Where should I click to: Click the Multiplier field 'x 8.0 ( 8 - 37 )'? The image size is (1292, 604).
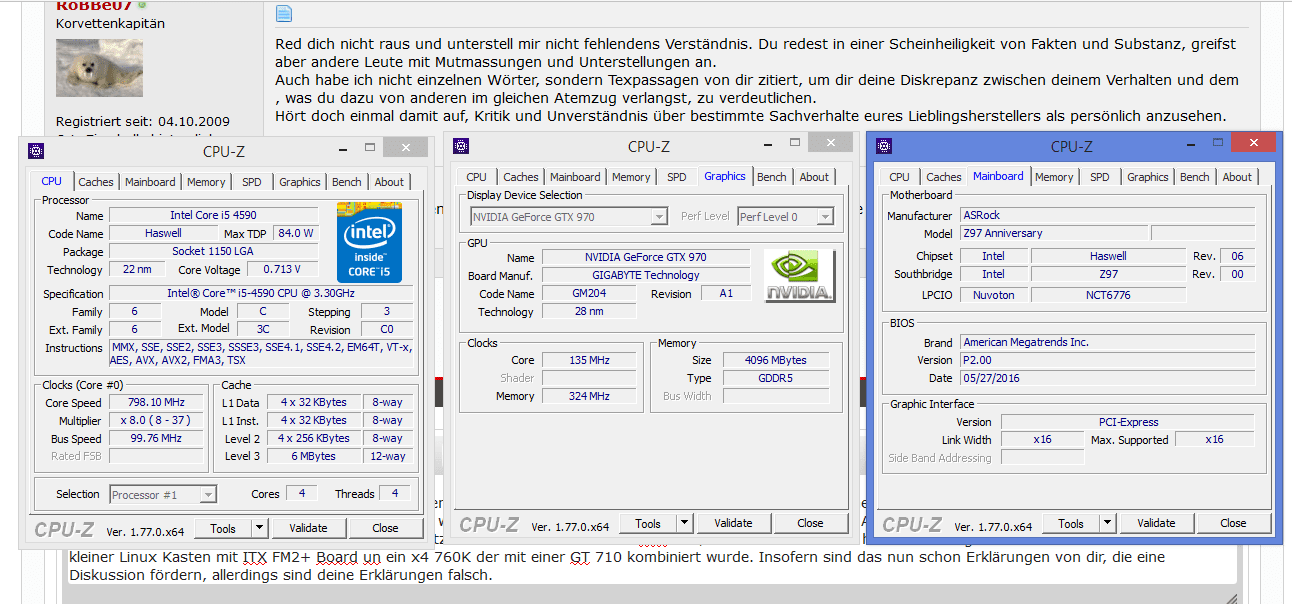154,421
